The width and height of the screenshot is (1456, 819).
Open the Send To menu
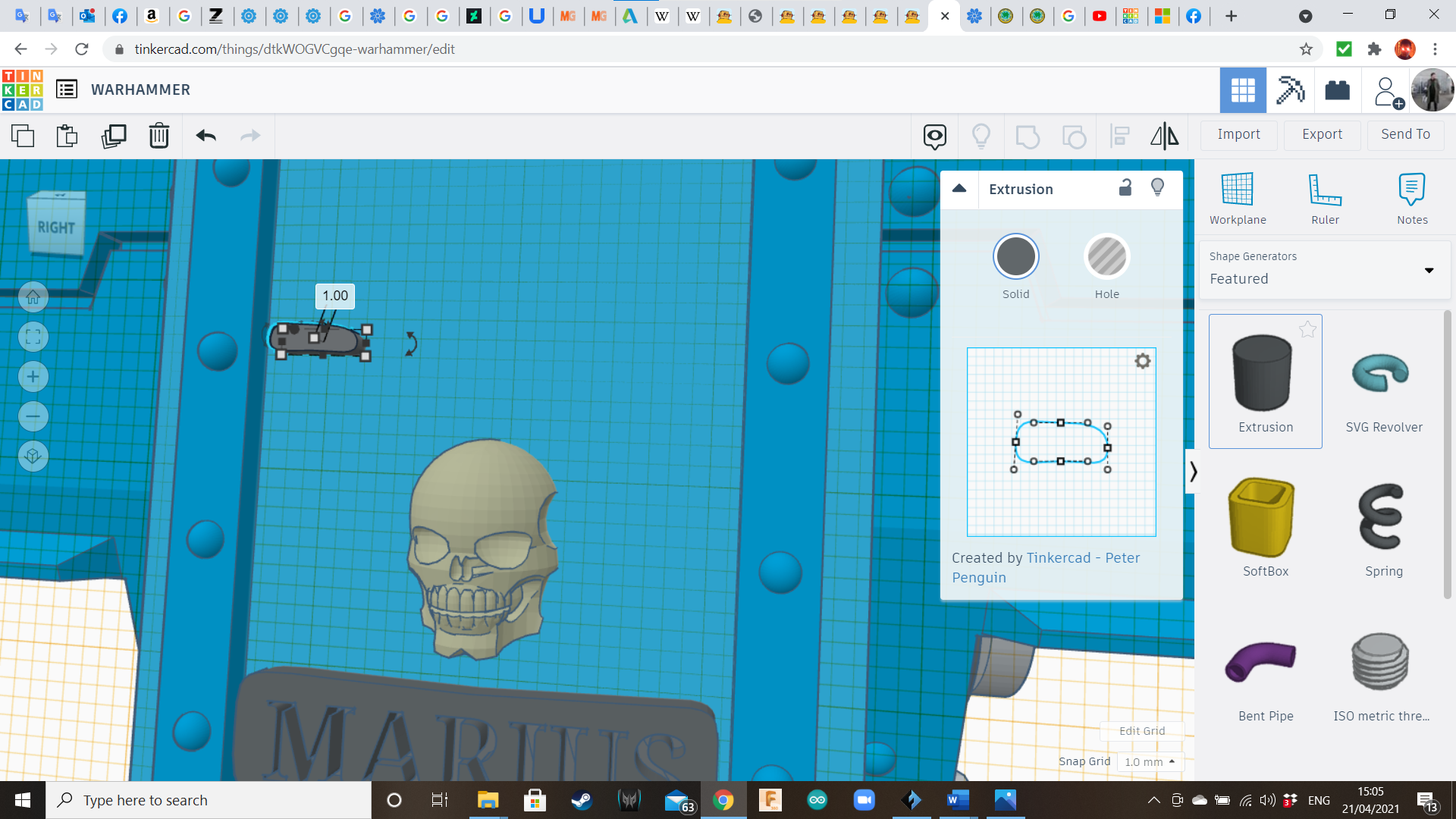pos(1405,134)
